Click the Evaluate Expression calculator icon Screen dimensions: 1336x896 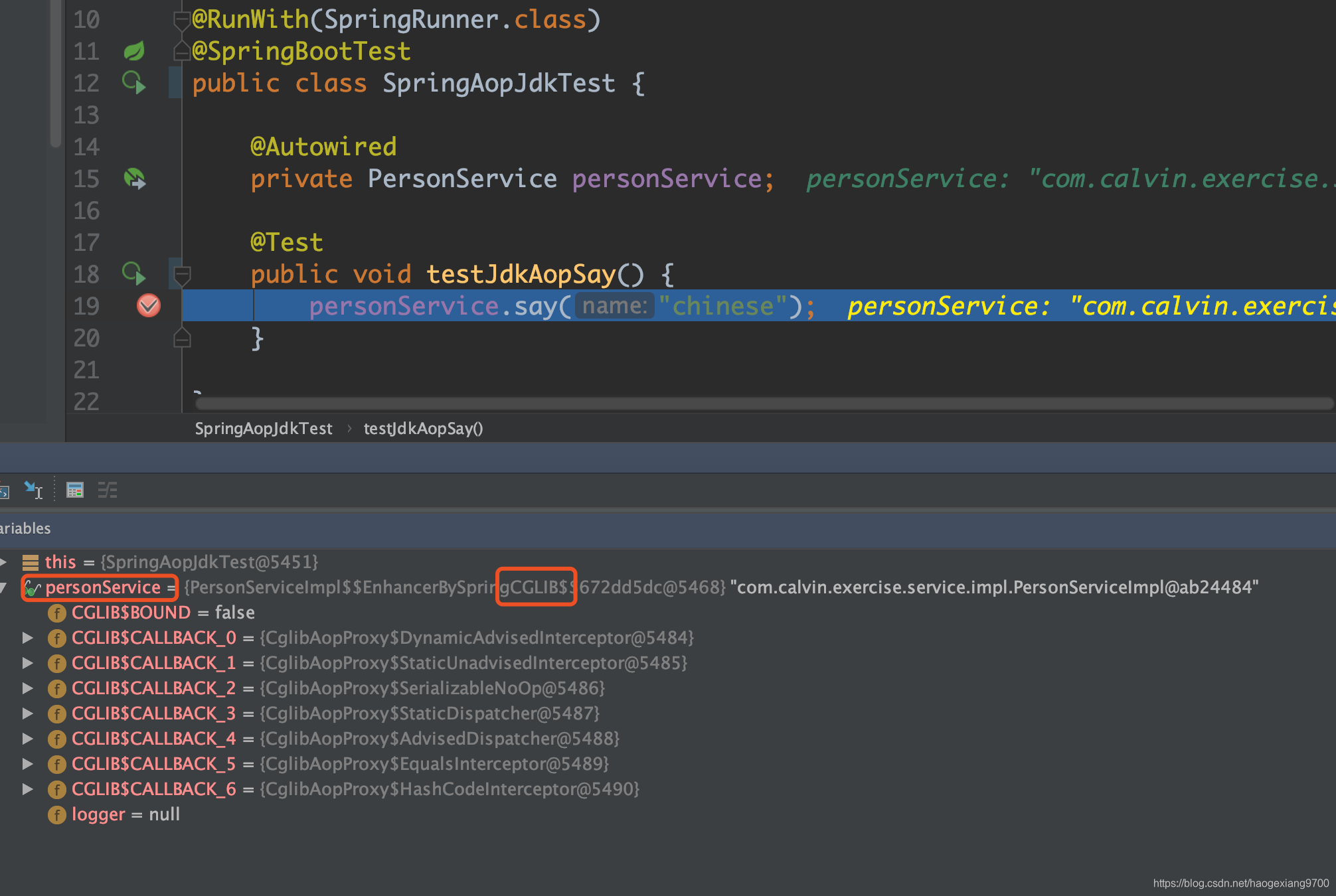[75, 490]
